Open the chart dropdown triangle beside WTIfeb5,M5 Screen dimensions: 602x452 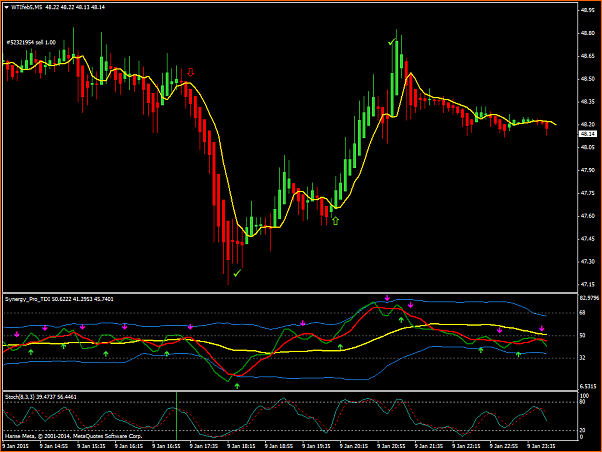(7, 7)
